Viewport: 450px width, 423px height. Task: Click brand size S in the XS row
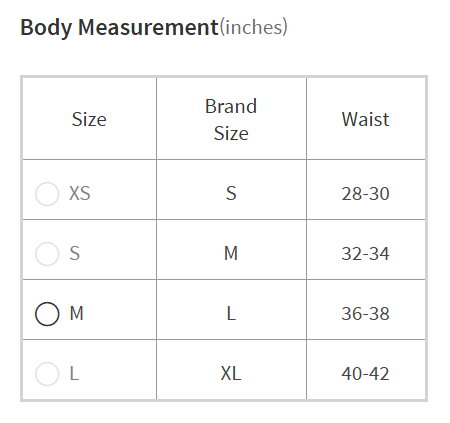click(x=231, y=193)
